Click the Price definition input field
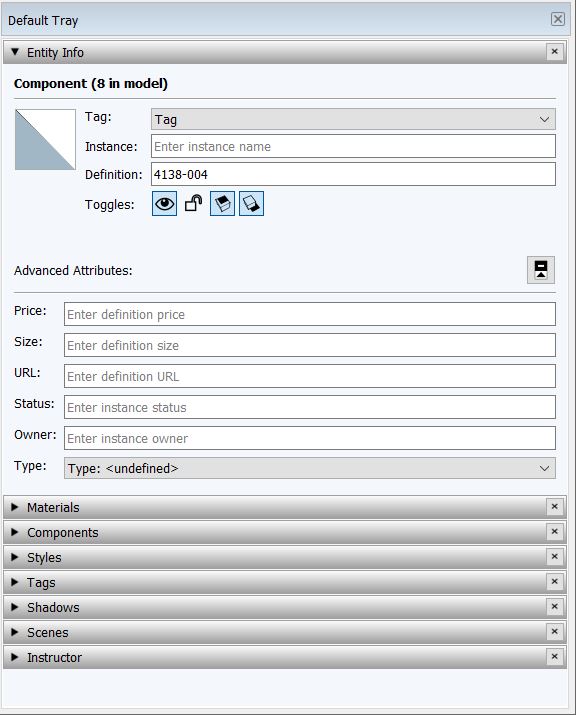 tap(310, 314)
